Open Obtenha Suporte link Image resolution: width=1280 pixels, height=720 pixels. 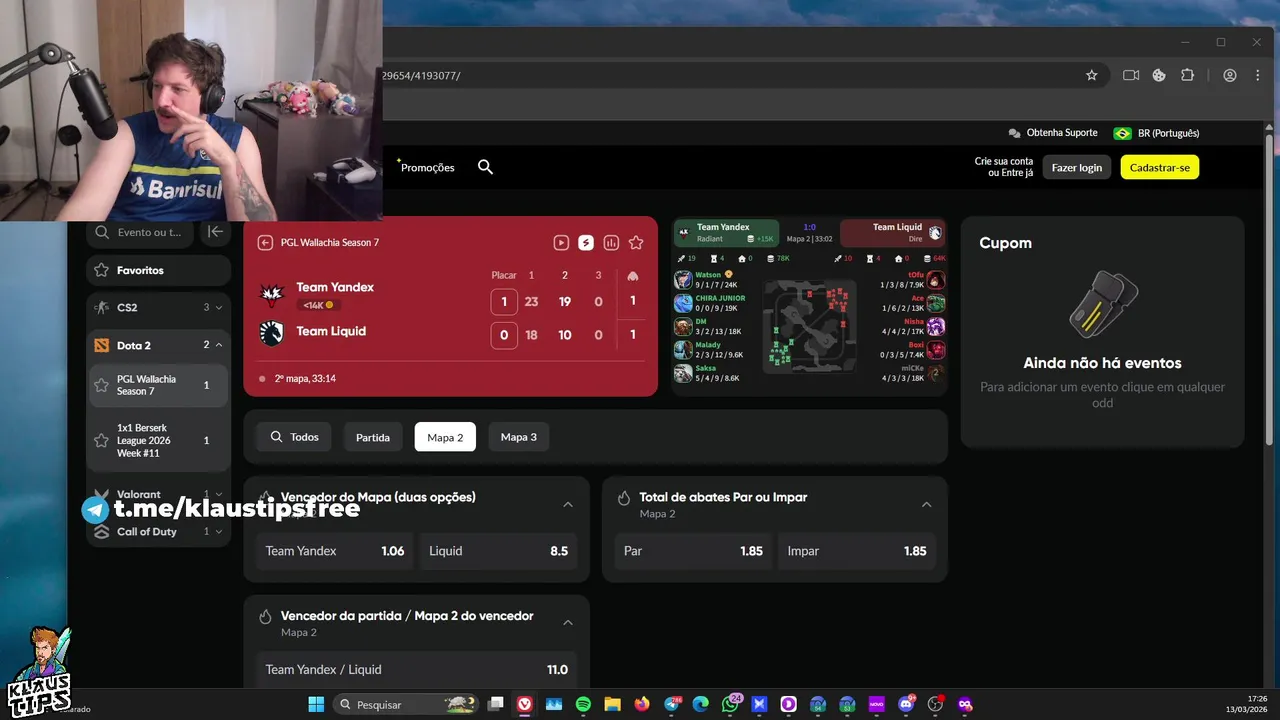1053,133
